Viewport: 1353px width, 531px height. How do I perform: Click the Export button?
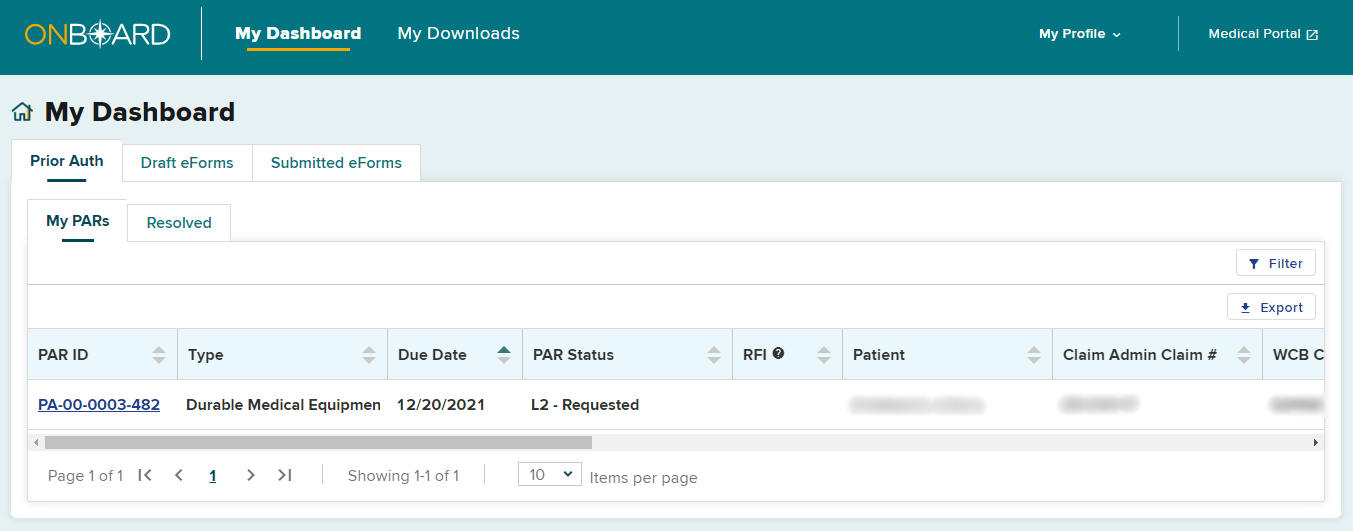tap(1271, 307)
